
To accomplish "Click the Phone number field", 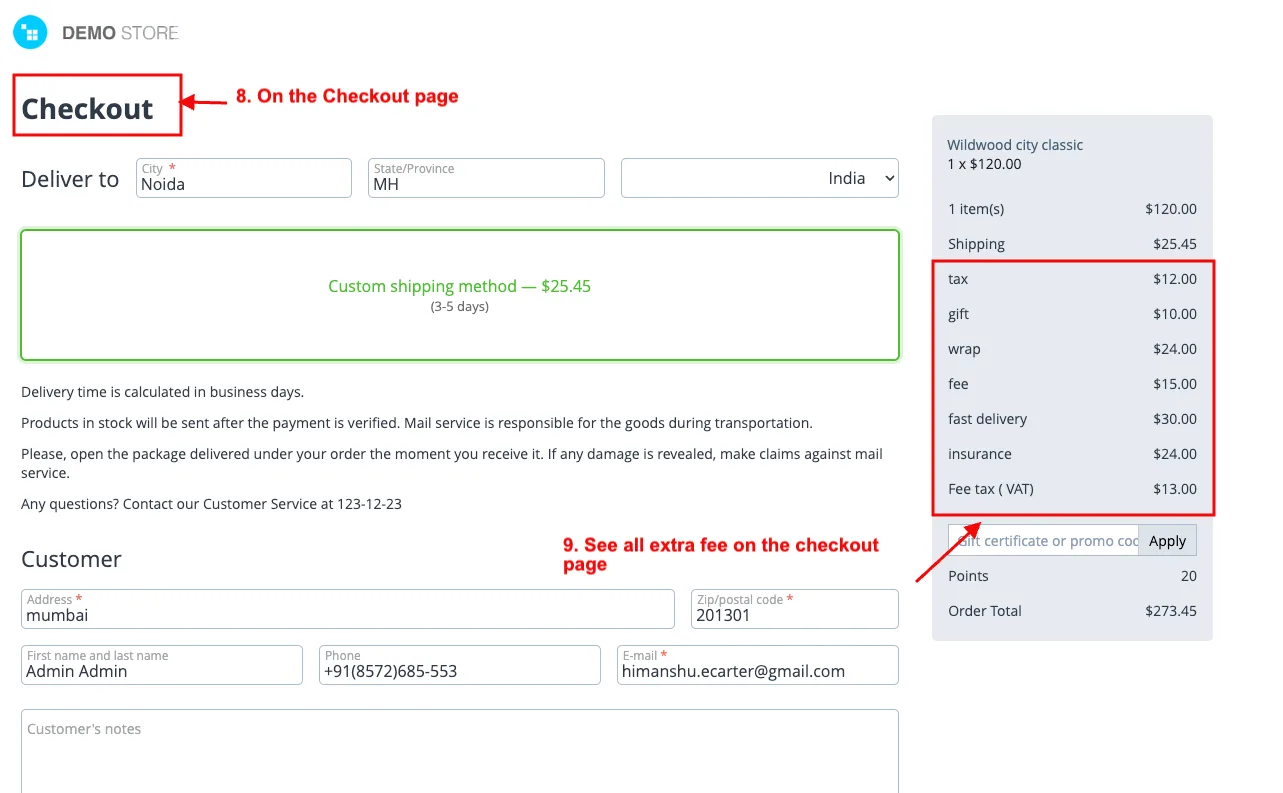I will pos(460,665).
